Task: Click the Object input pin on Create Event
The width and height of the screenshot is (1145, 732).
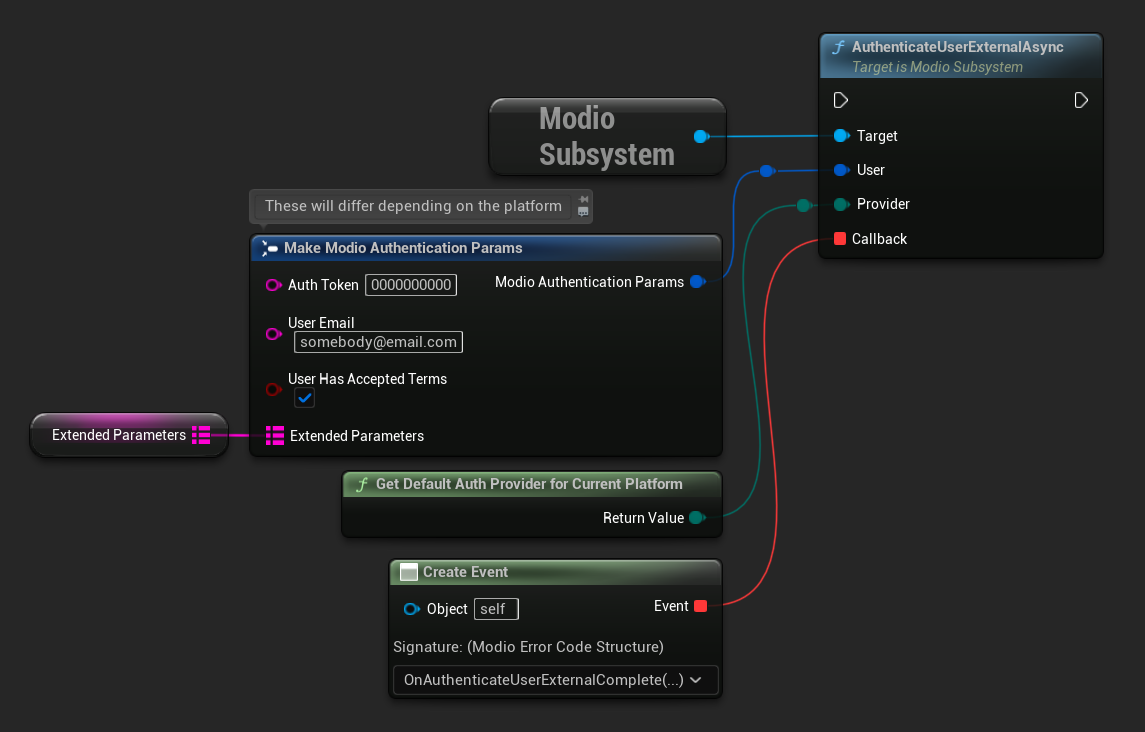Action: 412,609
